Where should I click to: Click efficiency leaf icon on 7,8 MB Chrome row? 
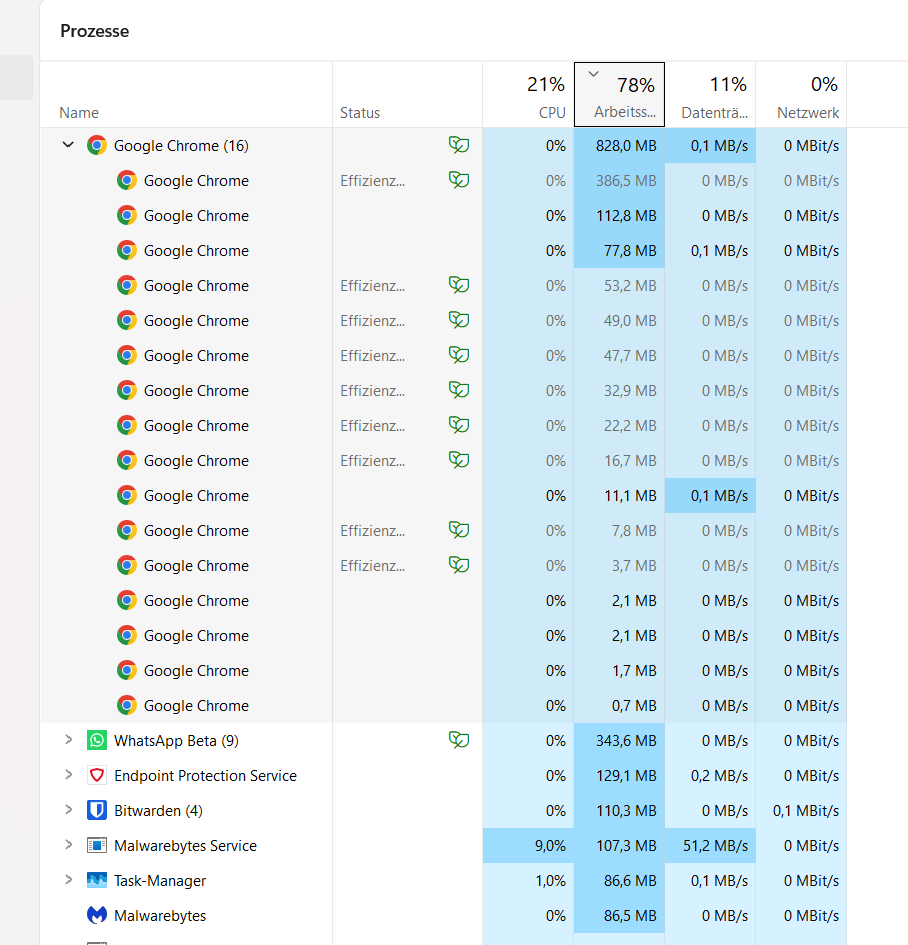tap(459, 529)
